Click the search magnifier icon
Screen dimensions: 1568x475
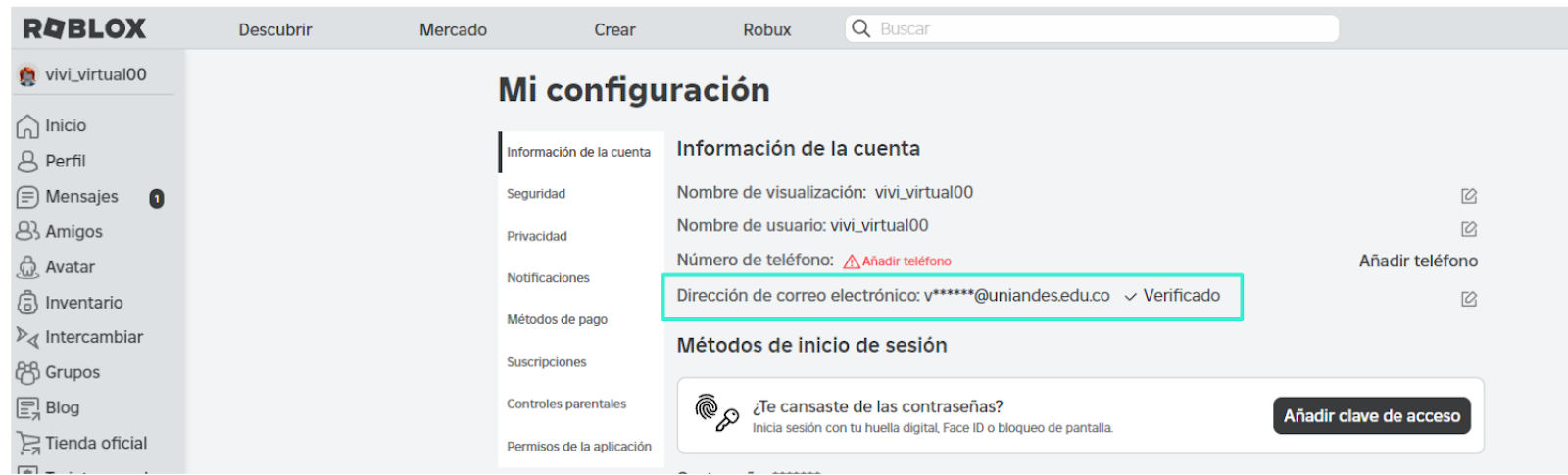pyautogui.click(x=860, y=28)
